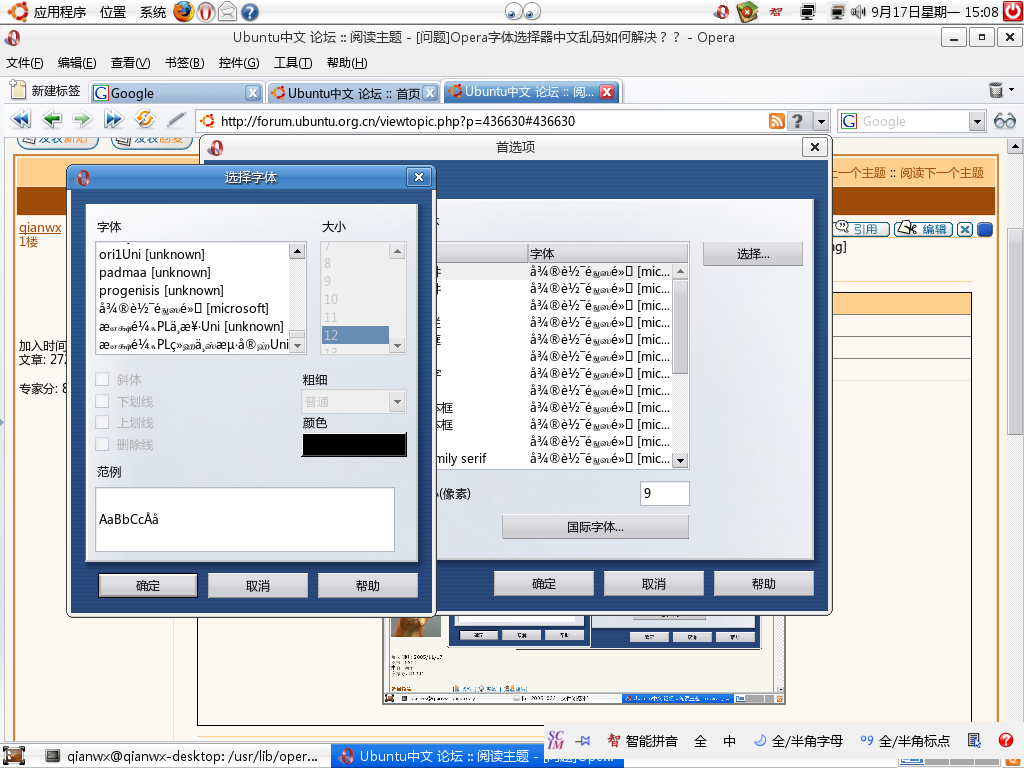Screen dimensions: 1024x768
Task: Close the Google tab
Action: [253, 93]
